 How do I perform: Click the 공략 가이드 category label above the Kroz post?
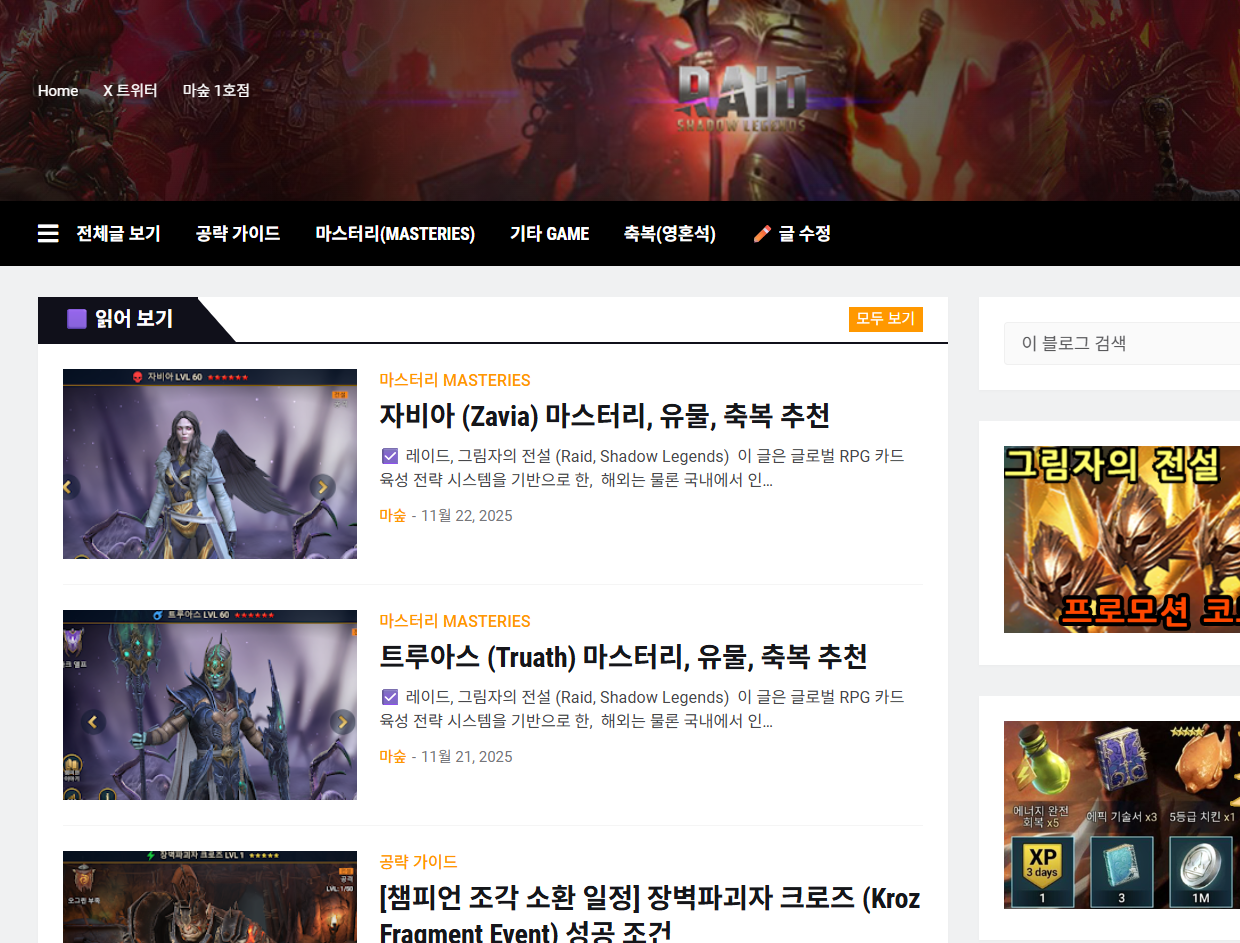(417, 859)
